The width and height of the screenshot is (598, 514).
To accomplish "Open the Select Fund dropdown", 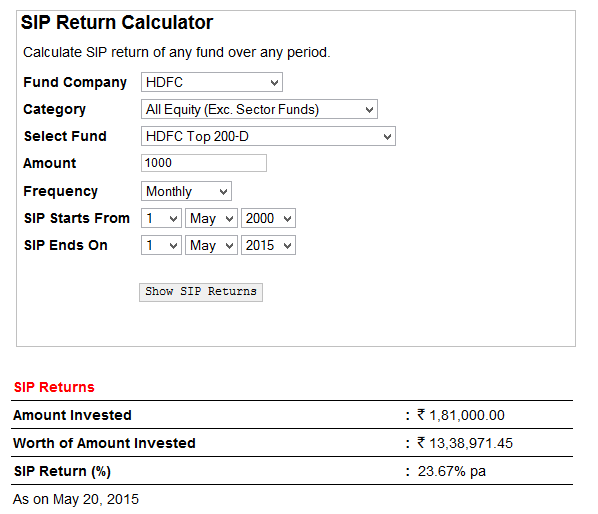I will tap(268, 136).
